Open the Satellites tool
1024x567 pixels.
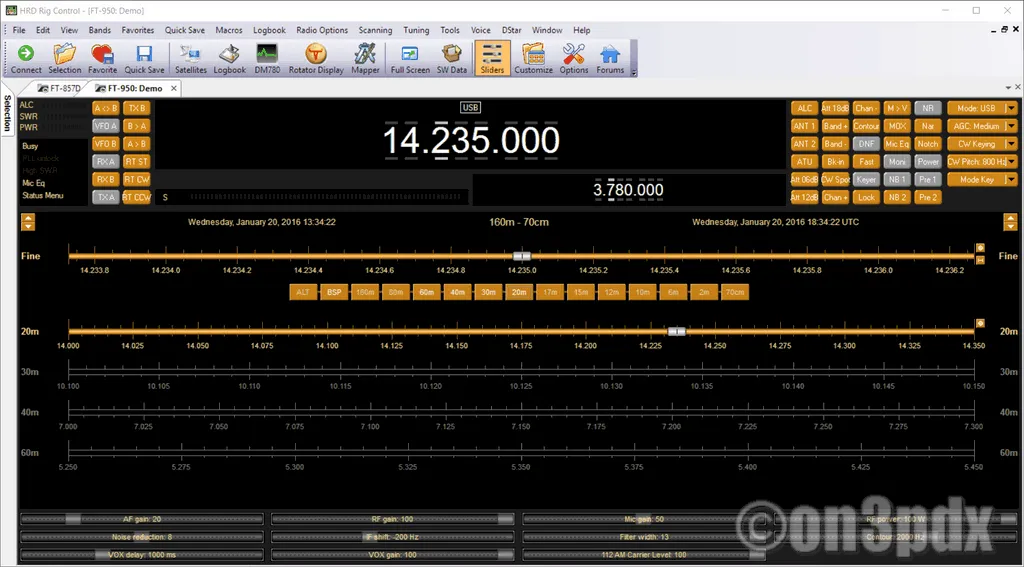[190, 59]
